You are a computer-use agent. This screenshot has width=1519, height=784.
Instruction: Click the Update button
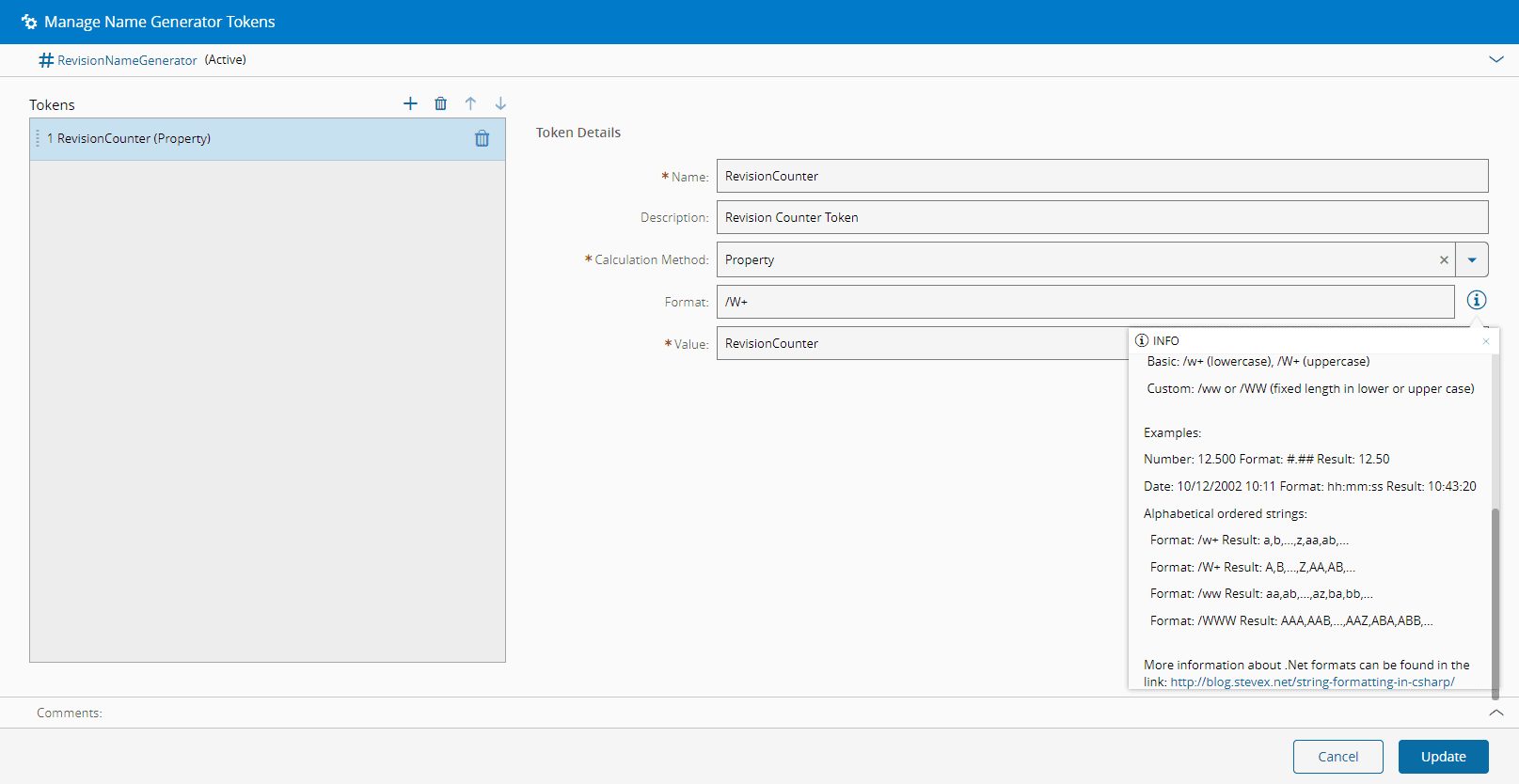click(1443, 757)
